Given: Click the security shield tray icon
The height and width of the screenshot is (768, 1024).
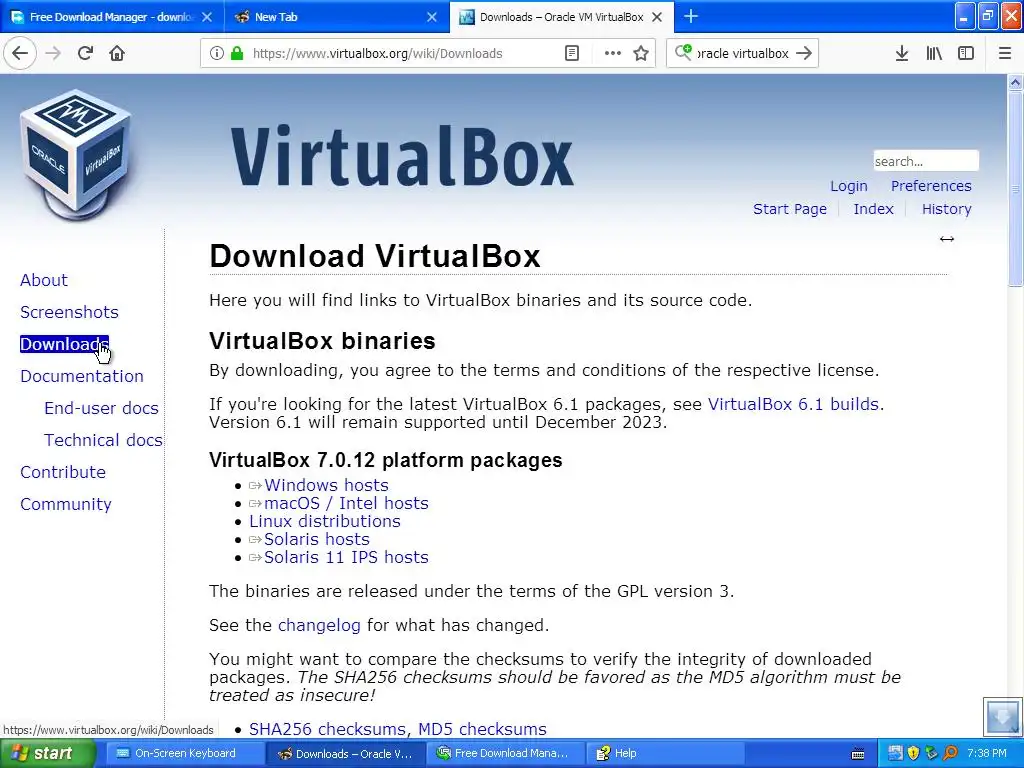Looking at the screenshot, I should [x=914, y=753].
